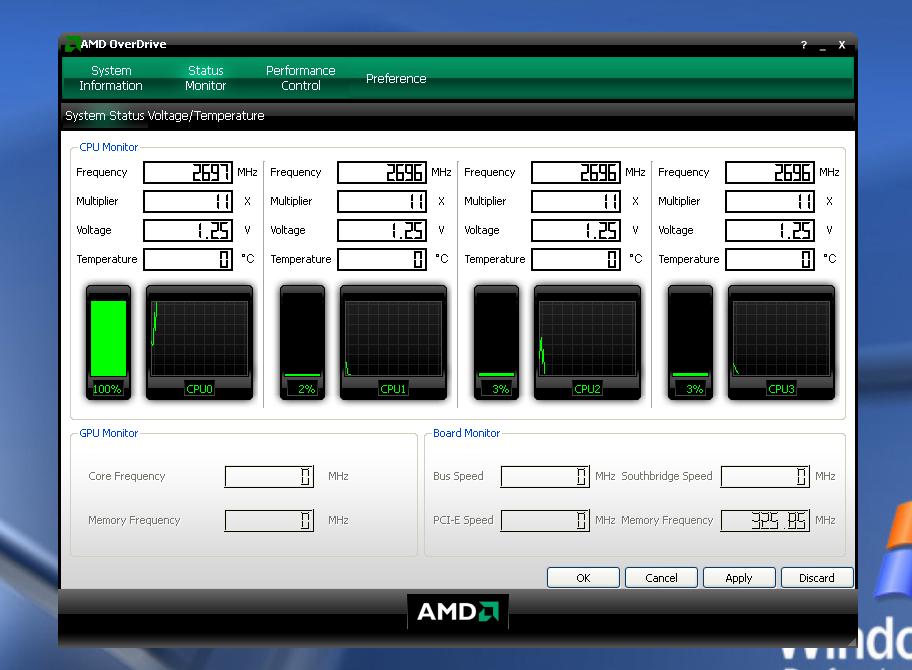Click the CPU Monitor group label
The height and width of the screenshot is (670, 912).
point(109,147)
